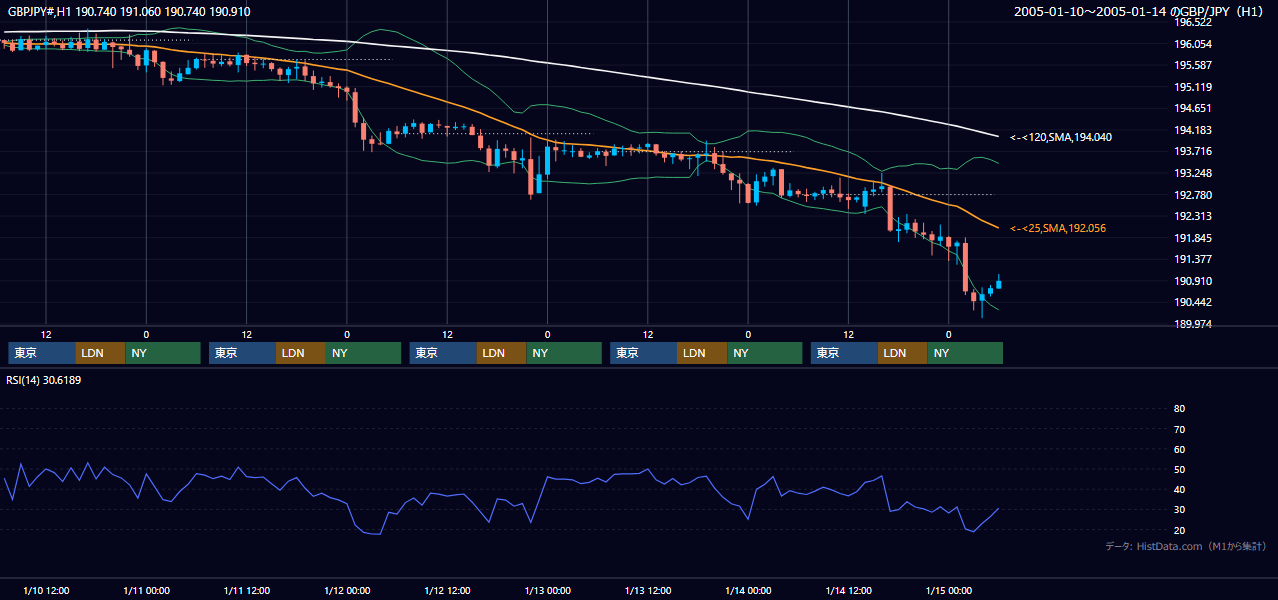This screenshot has height=600, width=1278.
Task: Click the 東京 session block for 1/10
Action: [42, 353]
